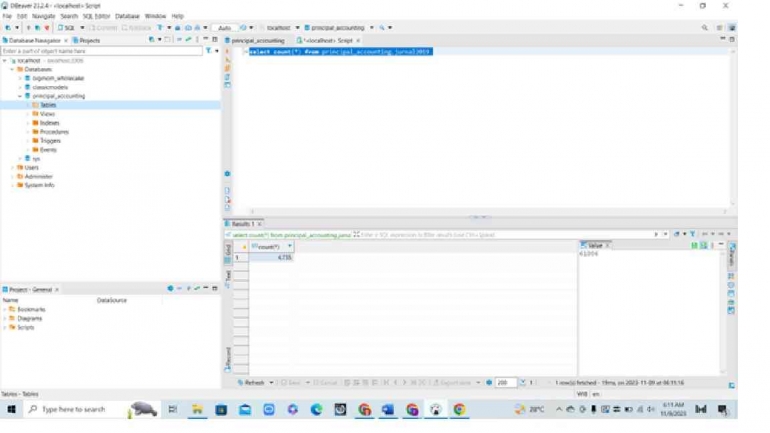
Task: Click the SQL new script toolbar button
Action: [x=67, y=28]
